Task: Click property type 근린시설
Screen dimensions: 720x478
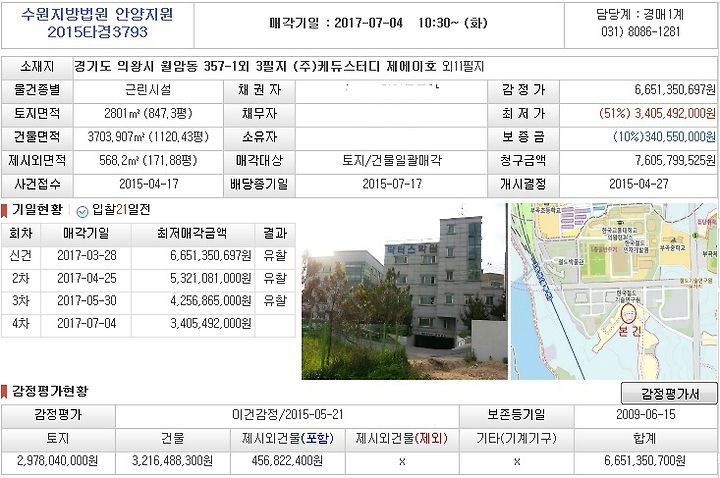Action: tap(148, 89)
